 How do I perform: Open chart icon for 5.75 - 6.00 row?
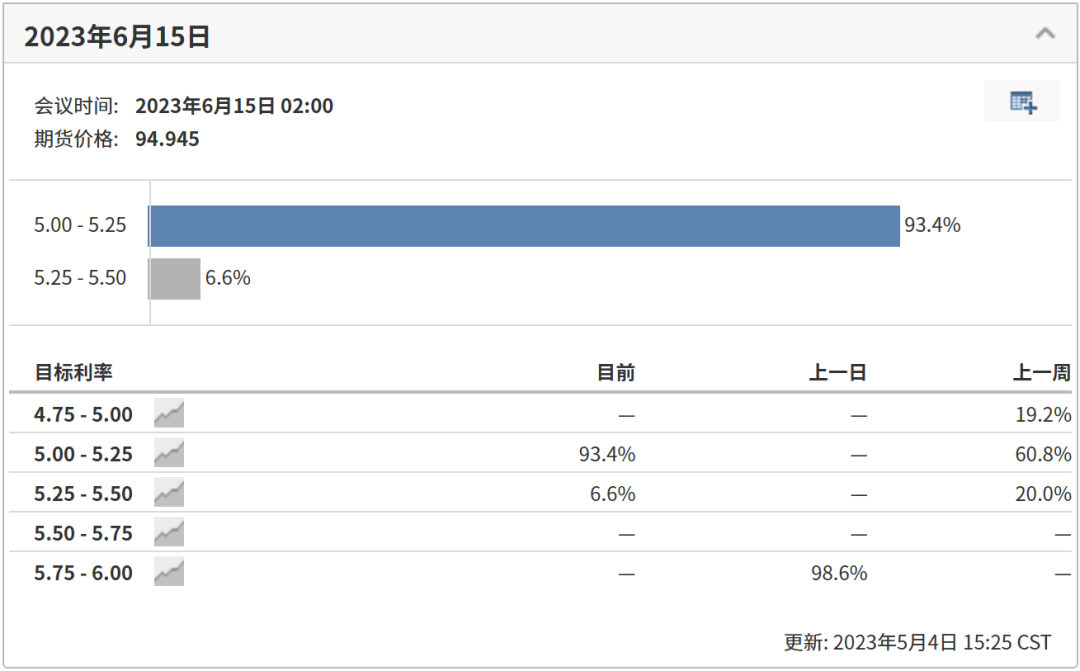click(169, 573)
